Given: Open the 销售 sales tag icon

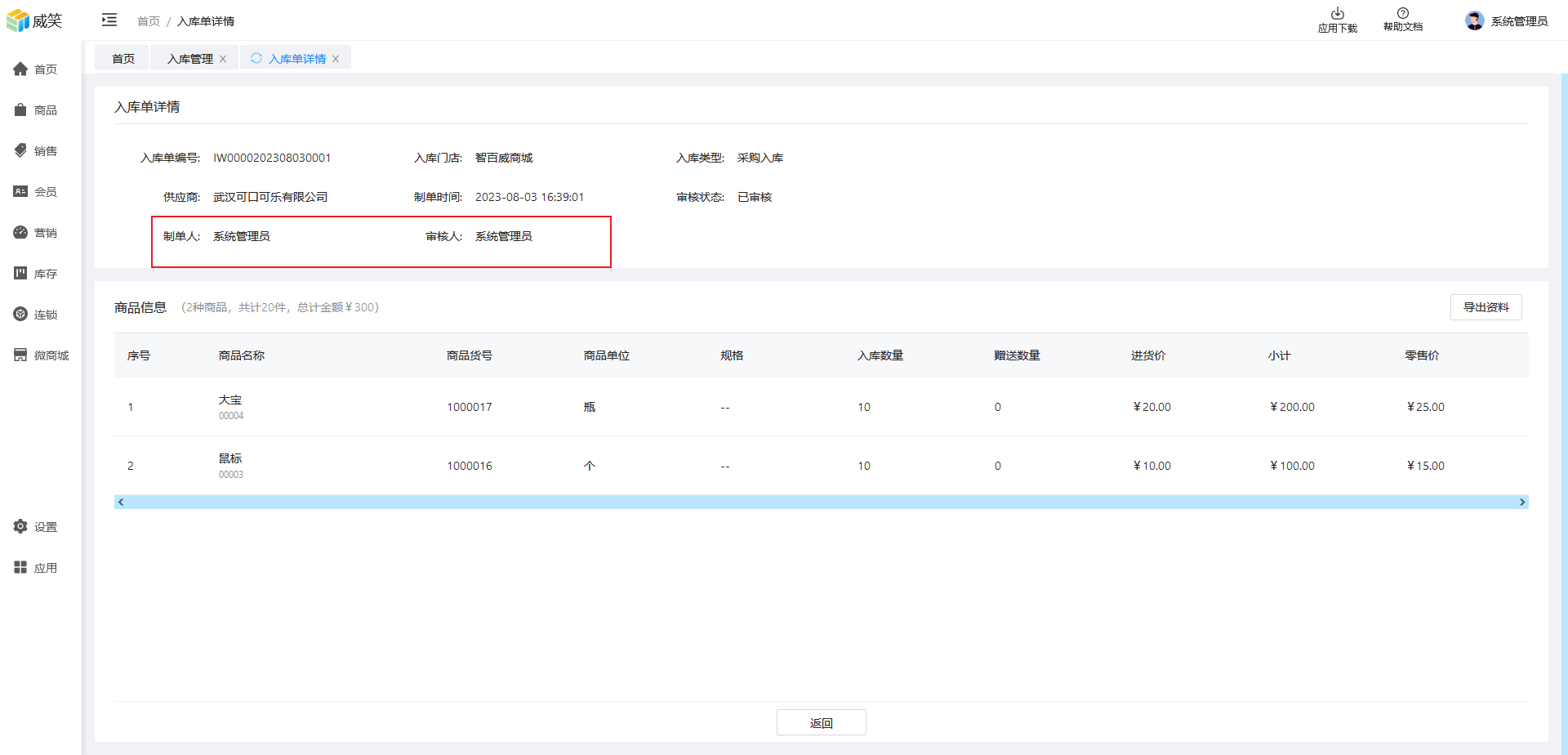Looking at the screenshot, I should tap(20, 151).
